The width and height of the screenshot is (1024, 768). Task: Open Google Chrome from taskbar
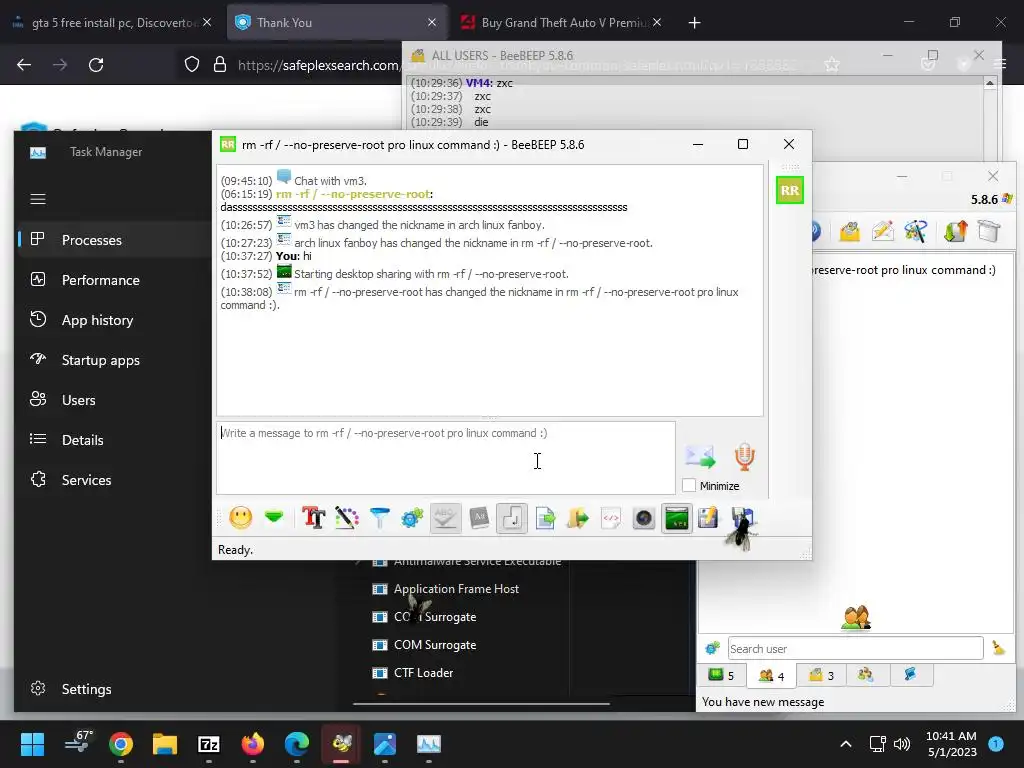pos(121,744)
